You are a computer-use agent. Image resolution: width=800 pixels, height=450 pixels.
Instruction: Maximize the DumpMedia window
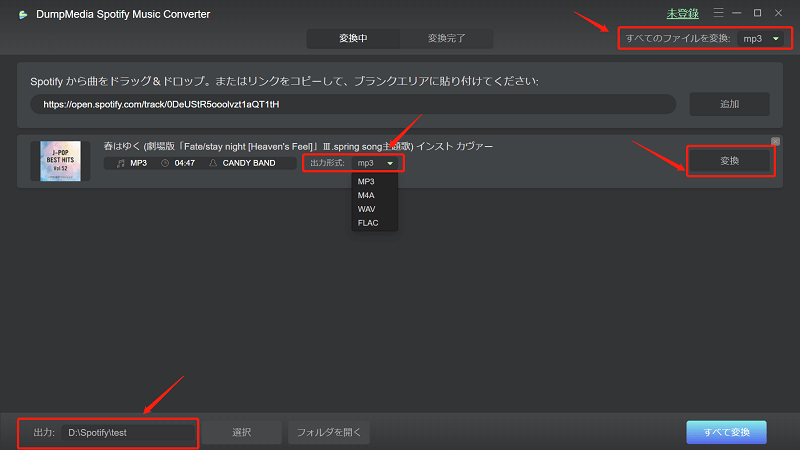758,13
